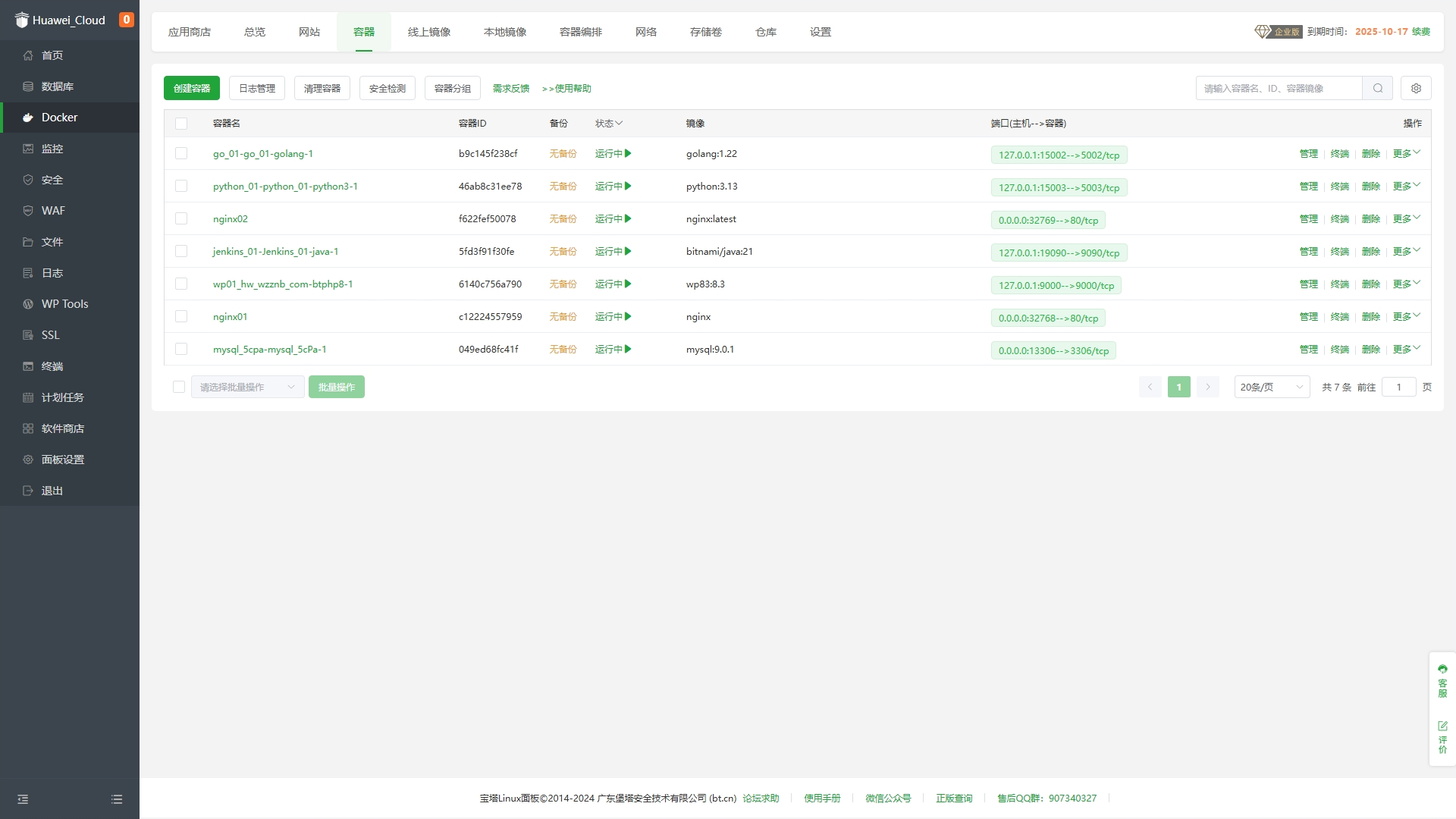1456x819 pixels.
Task: Check the mysql_5cpa-mysql_5cPa-1 row checkbox
Action: pos(181,349)
